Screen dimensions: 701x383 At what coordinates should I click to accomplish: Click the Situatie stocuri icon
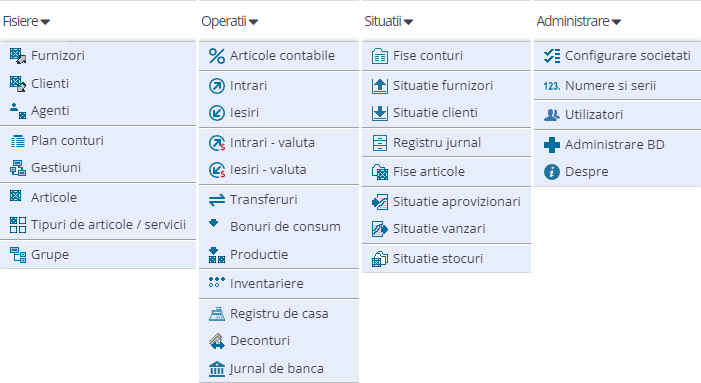coord(380,259)
